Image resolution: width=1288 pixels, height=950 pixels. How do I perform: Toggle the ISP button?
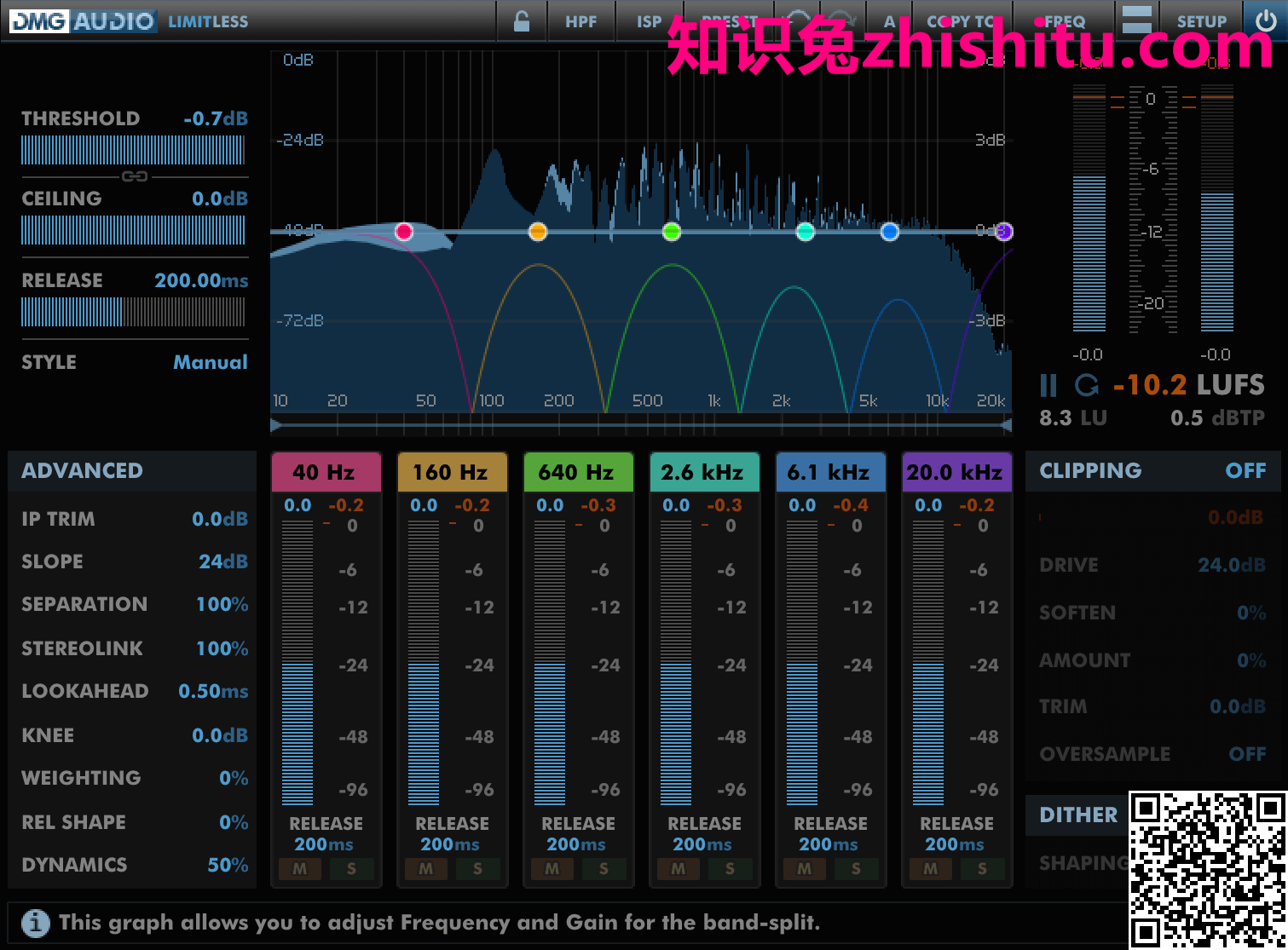click(x=650, y=21)
